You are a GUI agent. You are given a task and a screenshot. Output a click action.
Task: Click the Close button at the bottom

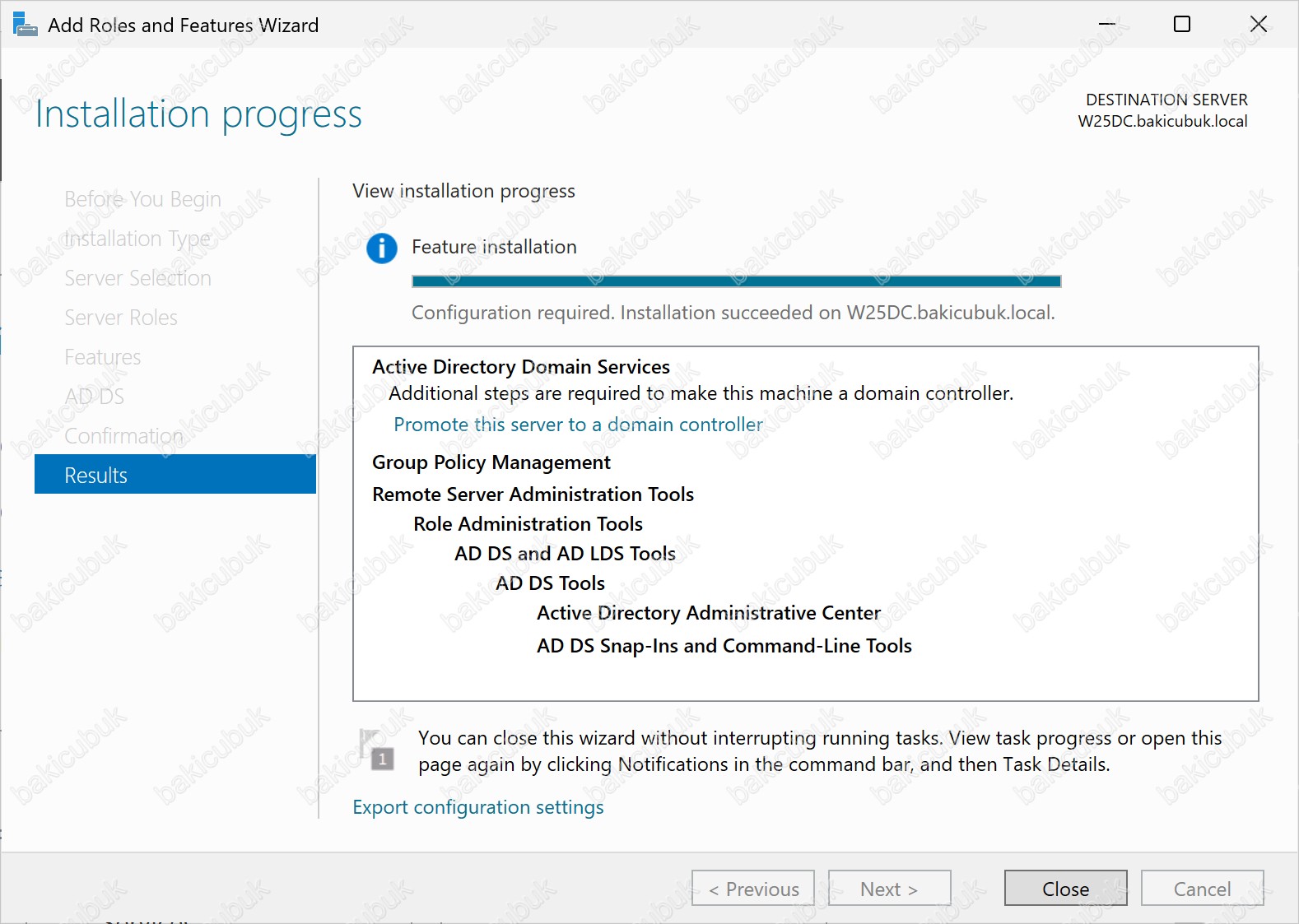[x=1066, y=889]
